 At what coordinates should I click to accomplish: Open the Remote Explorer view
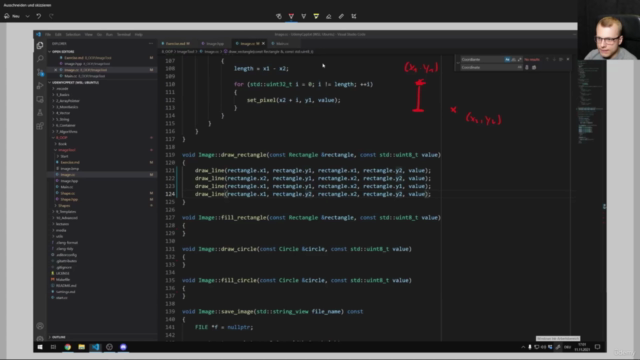[x=40, y=99]
